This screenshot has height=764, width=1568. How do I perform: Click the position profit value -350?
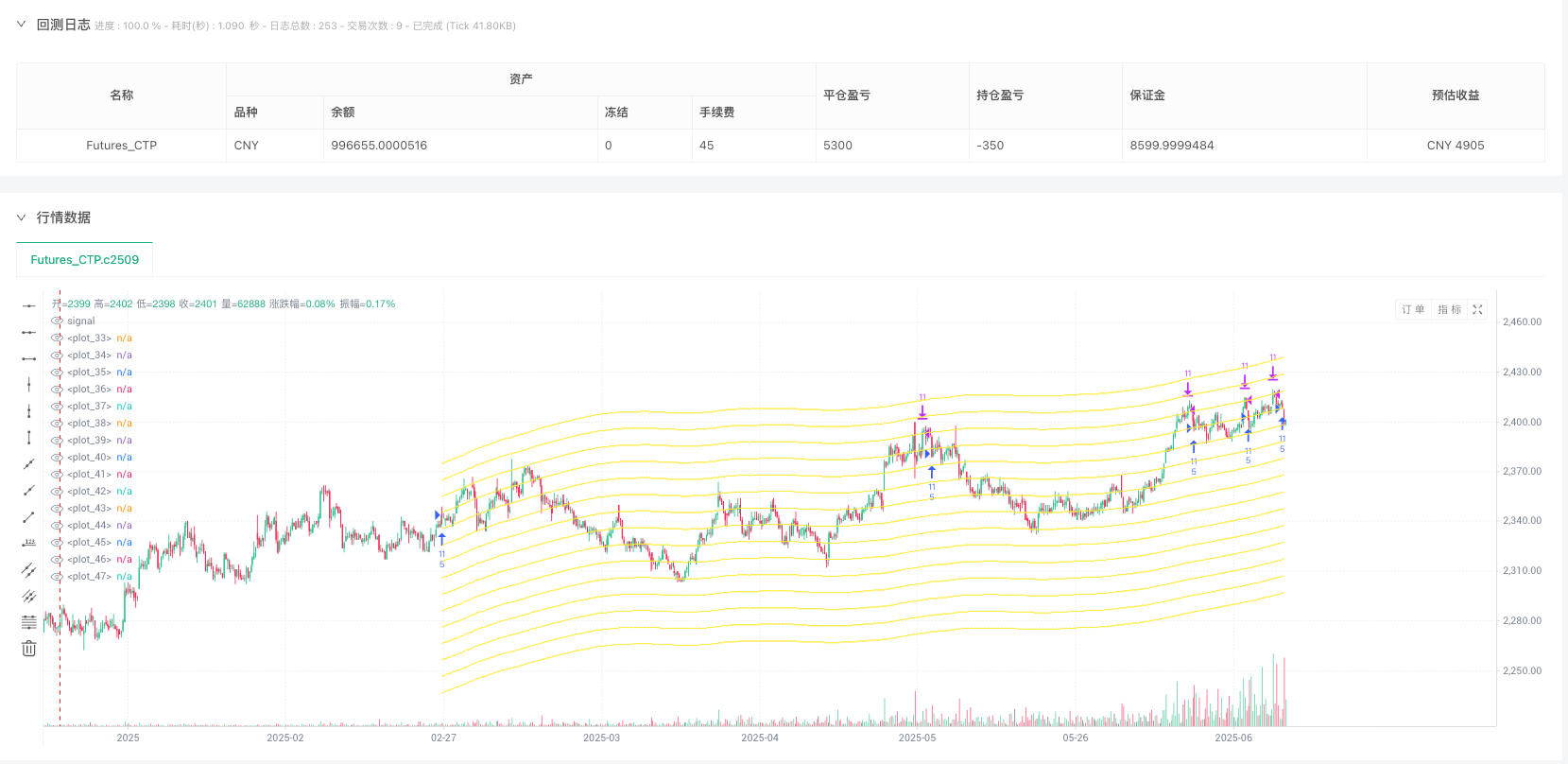point(990,146)
